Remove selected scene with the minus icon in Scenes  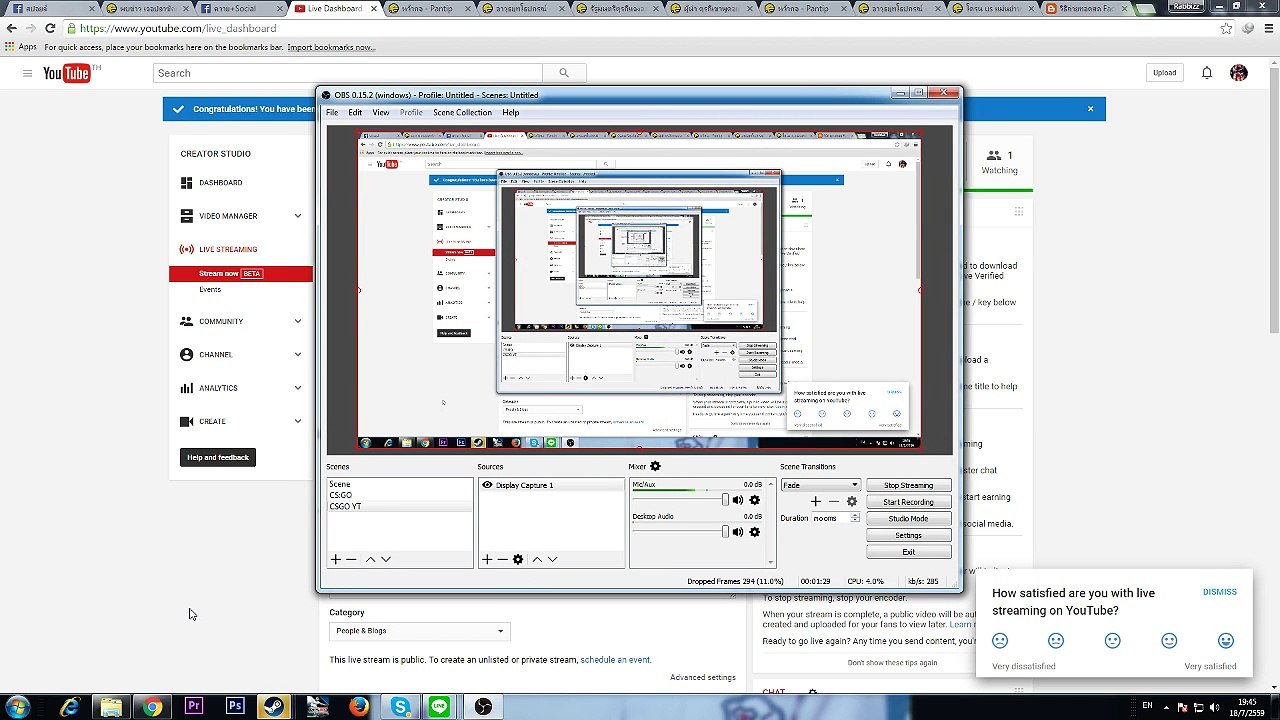tap(351, 560)
